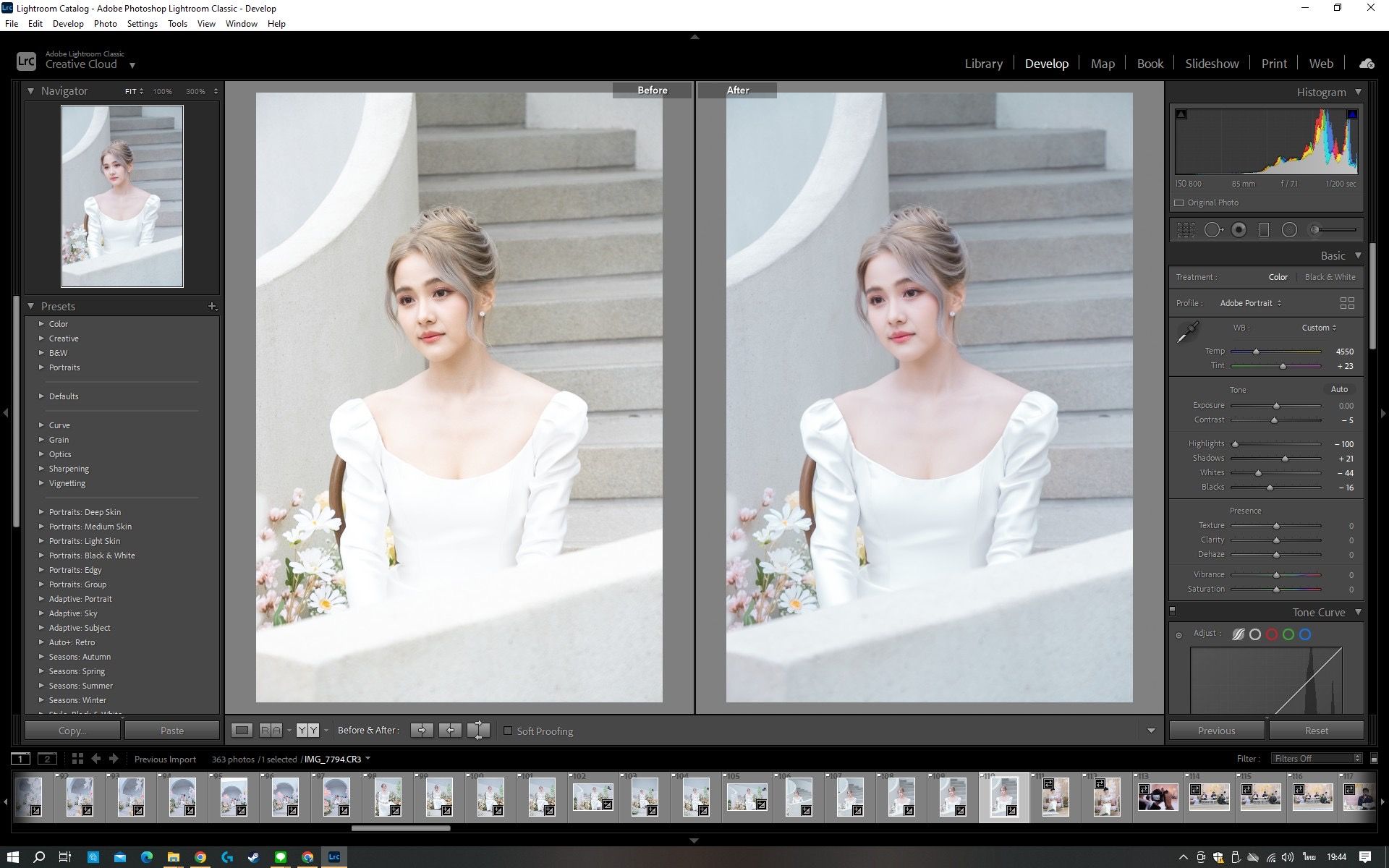The height and width of the screenshot is (868, 1389).
Task: Click the Copy... button
Action: pyautogui.click(x=72, y=731)
